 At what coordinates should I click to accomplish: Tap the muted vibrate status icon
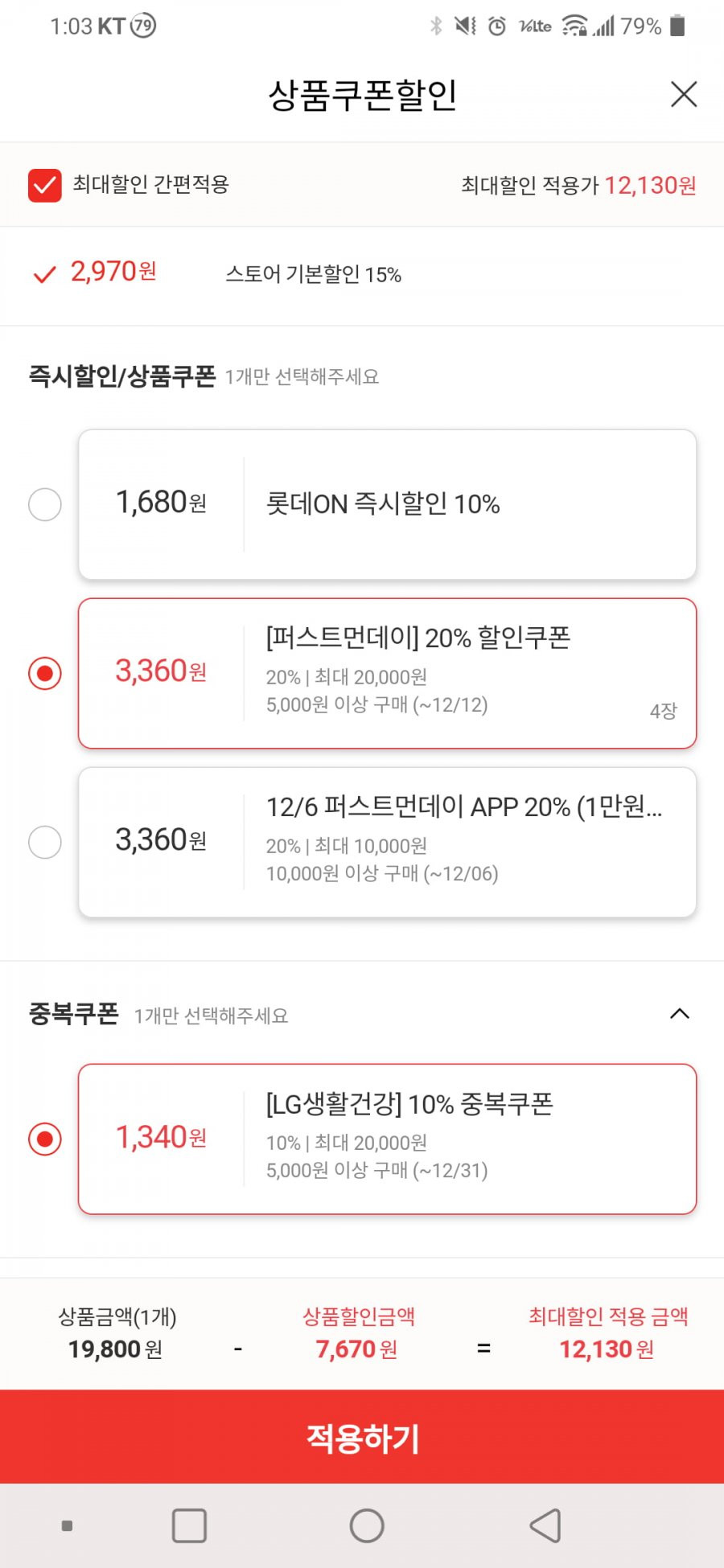[x=465, y=27]
